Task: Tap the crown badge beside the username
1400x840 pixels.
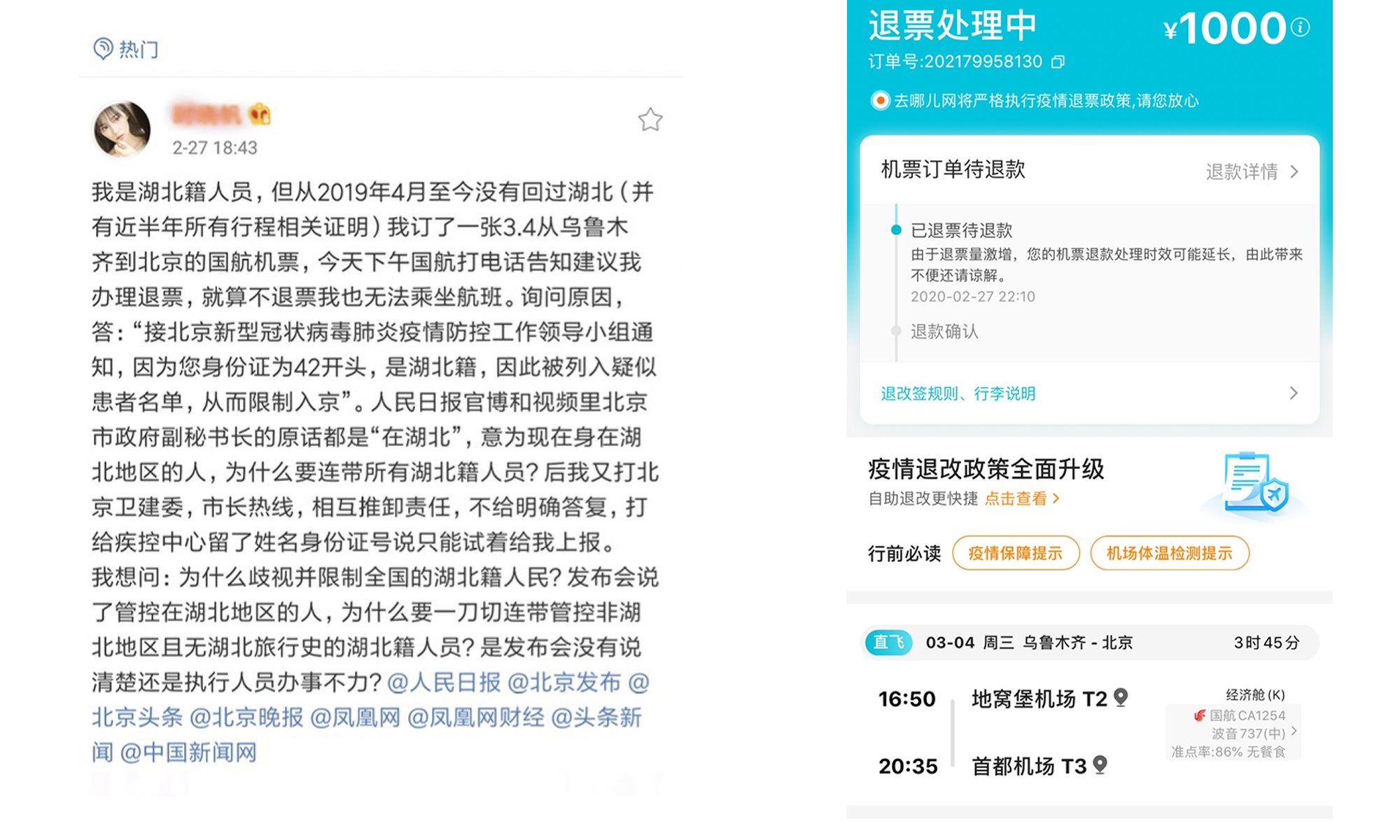Action: [x=260, y=113]
